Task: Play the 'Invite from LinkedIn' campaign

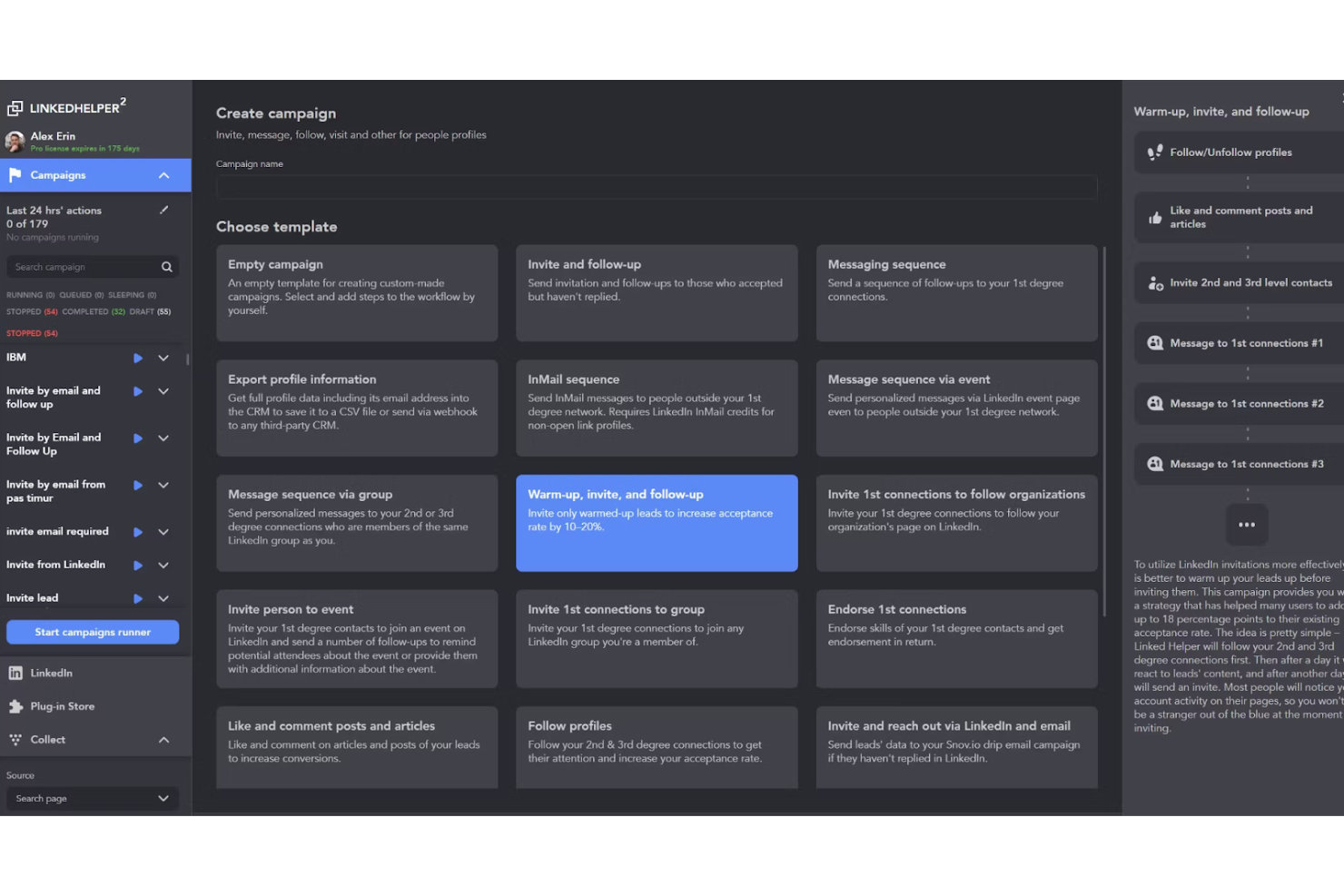Action: coord(138,565)
